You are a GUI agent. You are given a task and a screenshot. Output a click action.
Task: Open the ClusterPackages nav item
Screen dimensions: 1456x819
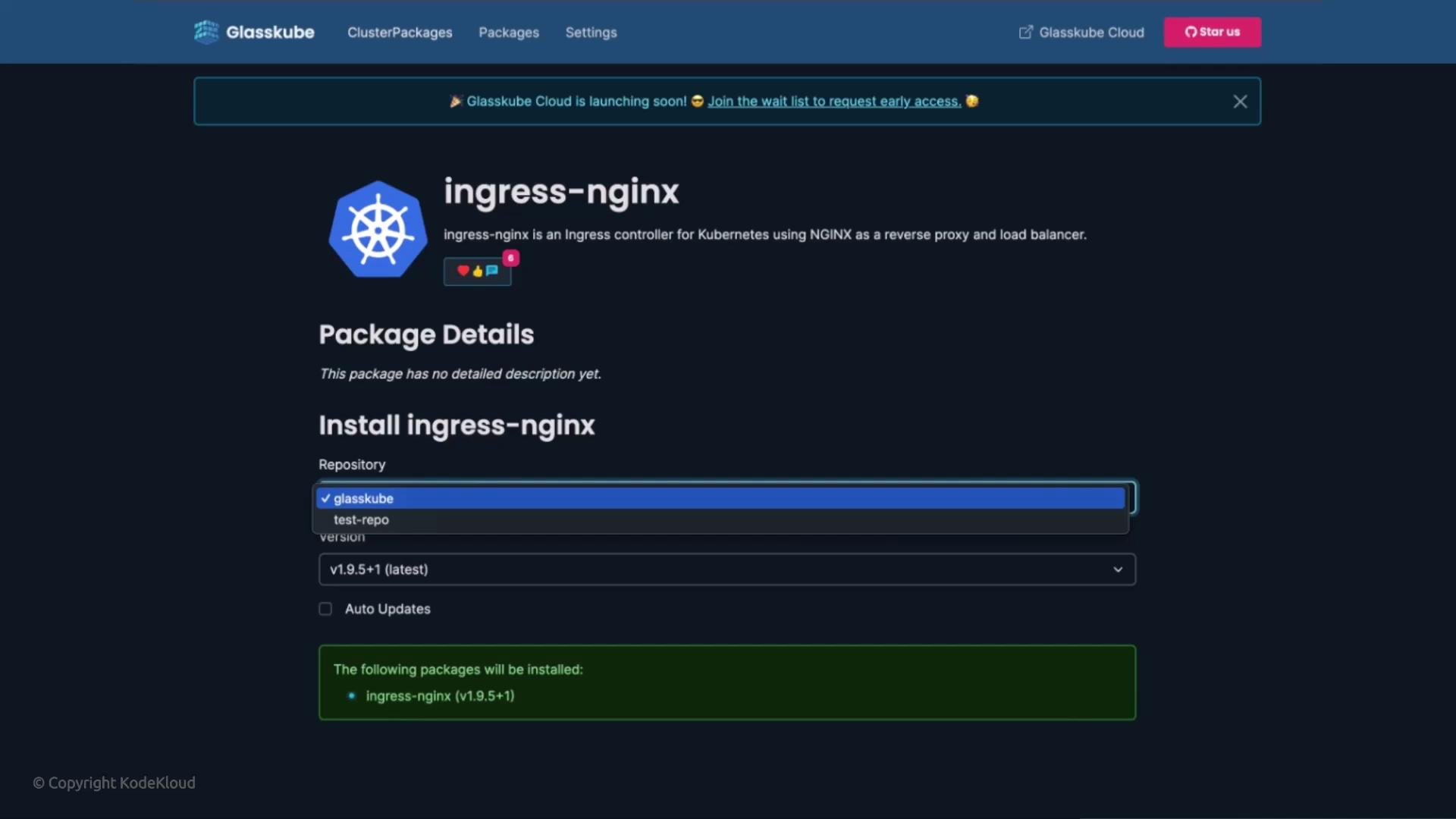click(x=400, y=33)
